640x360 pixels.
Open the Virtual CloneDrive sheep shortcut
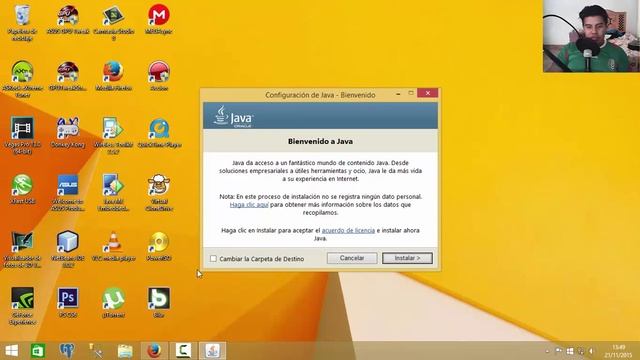159,193
